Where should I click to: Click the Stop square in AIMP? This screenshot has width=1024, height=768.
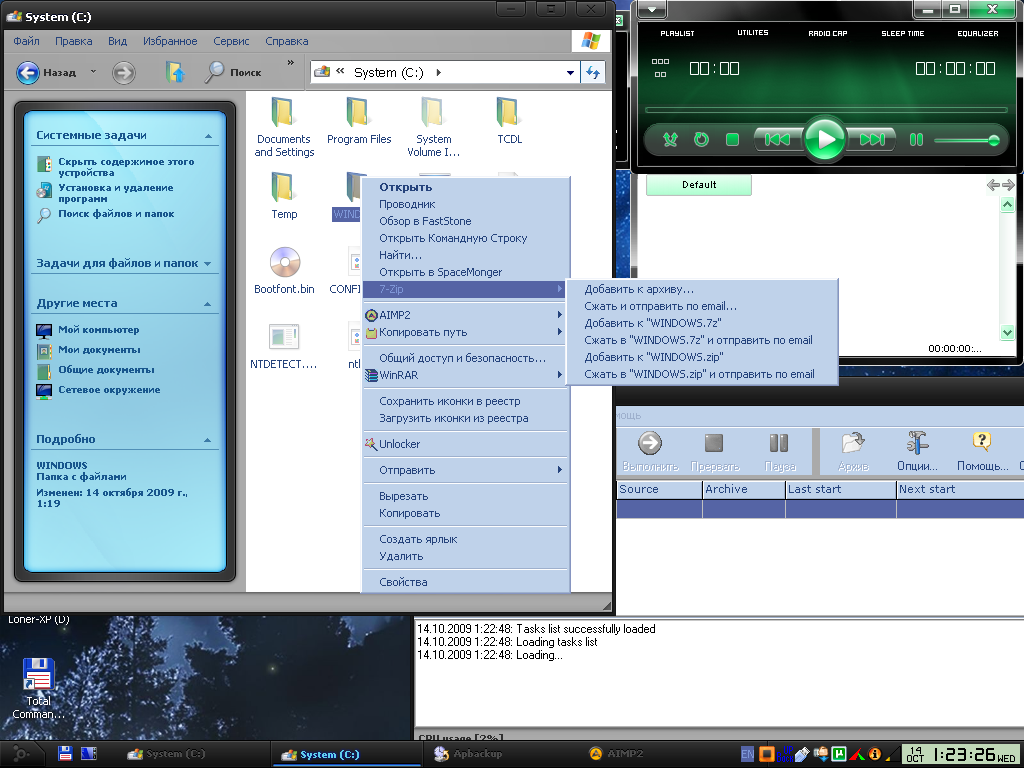point(732,140)
